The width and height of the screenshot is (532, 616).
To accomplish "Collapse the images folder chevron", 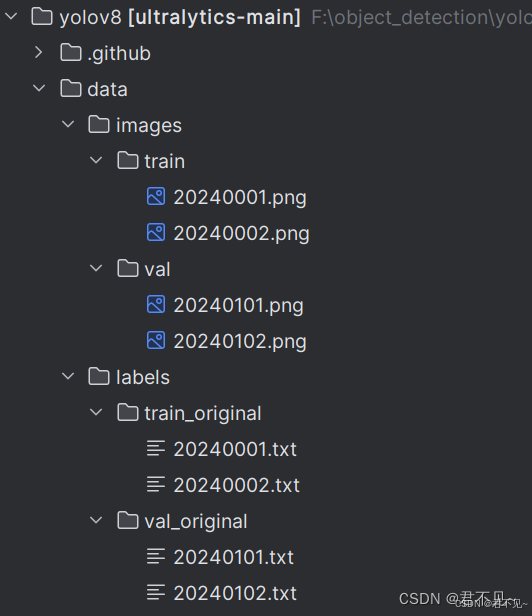I will tap(68, 124).
